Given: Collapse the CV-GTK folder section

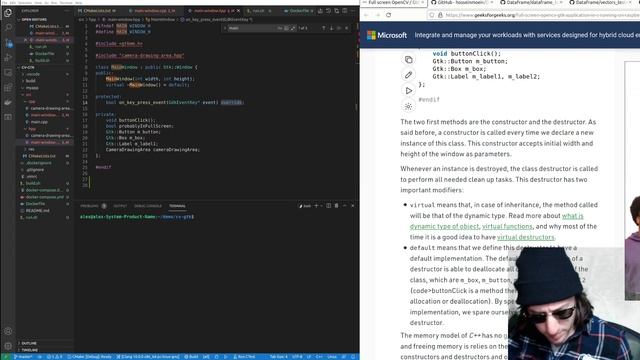Looking at the screenshot, I should coord(28,67).
